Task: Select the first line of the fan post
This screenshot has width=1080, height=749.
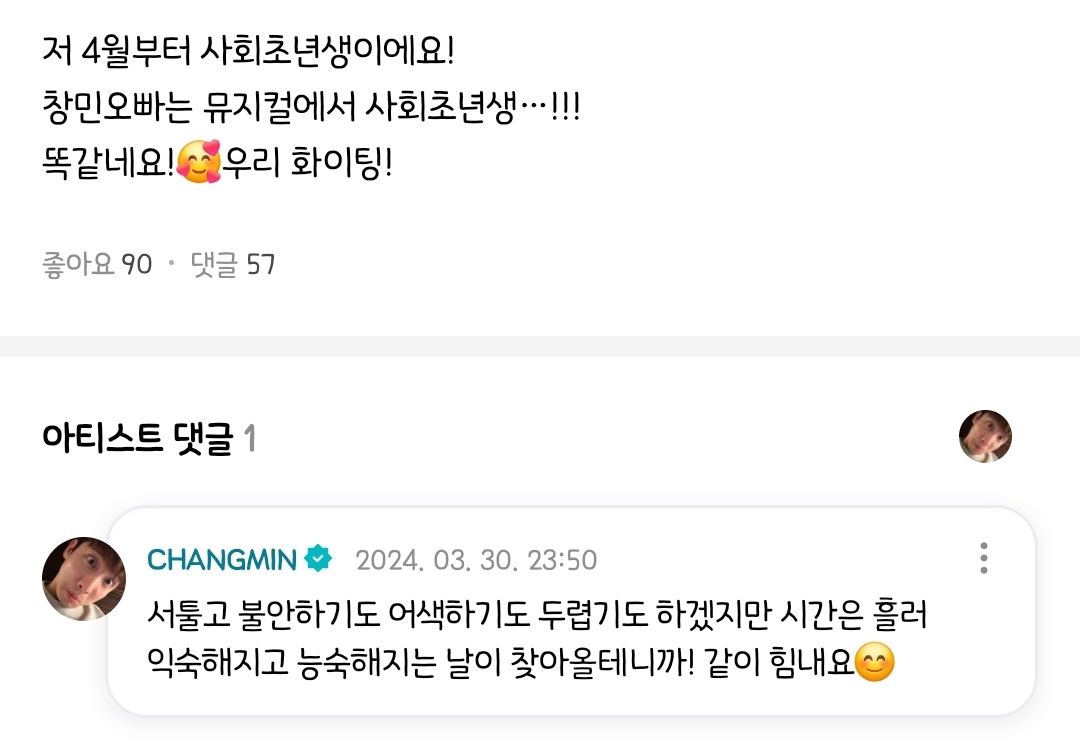Action: click(x=249, y=51)
